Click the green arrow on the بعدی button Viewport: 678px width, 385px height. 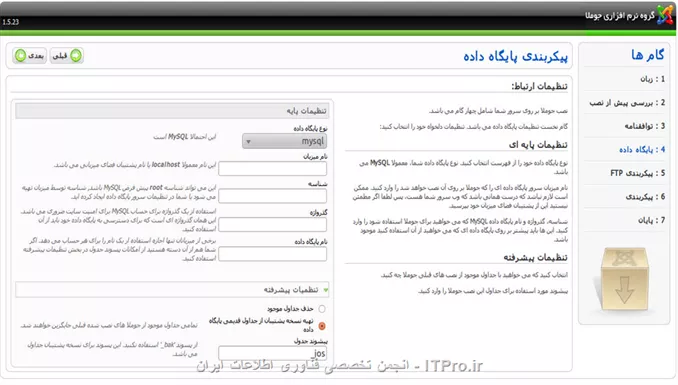tap(20, 56)
